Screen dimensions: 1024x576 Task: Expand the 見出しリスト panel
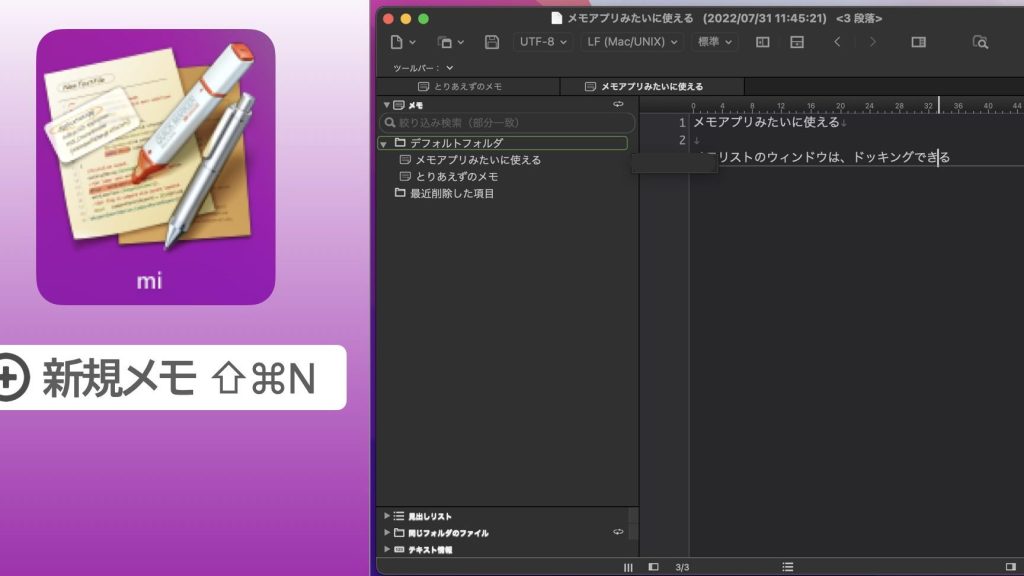pyautogui.click(x=387, y=516)
